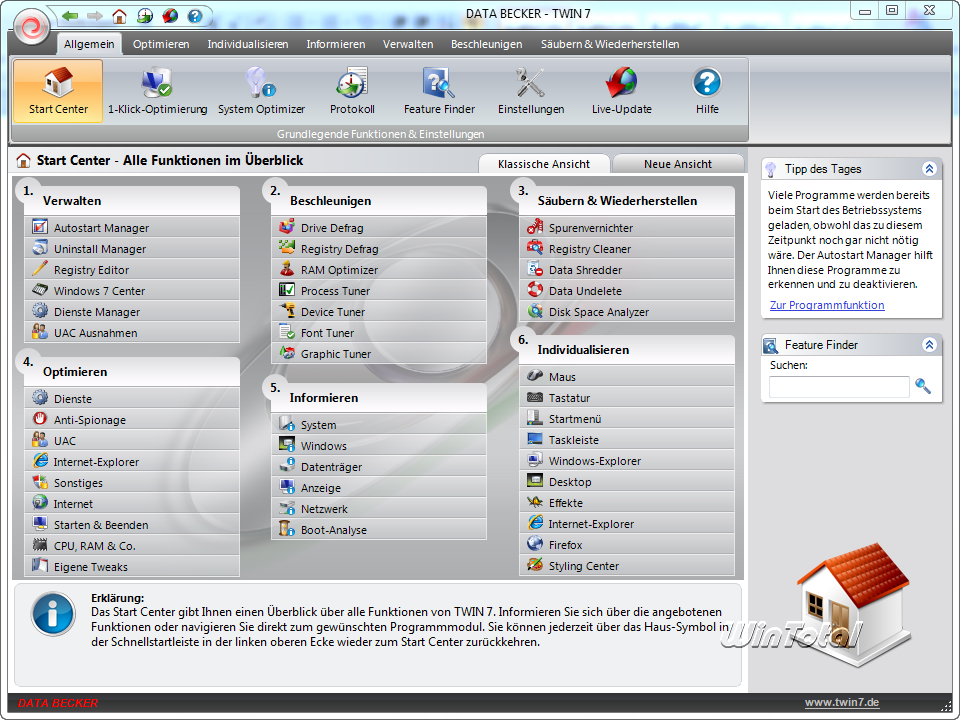The image size is (960, 720).
Task: Open CPU, RAM & Co. options
Action: click(132, 546)
